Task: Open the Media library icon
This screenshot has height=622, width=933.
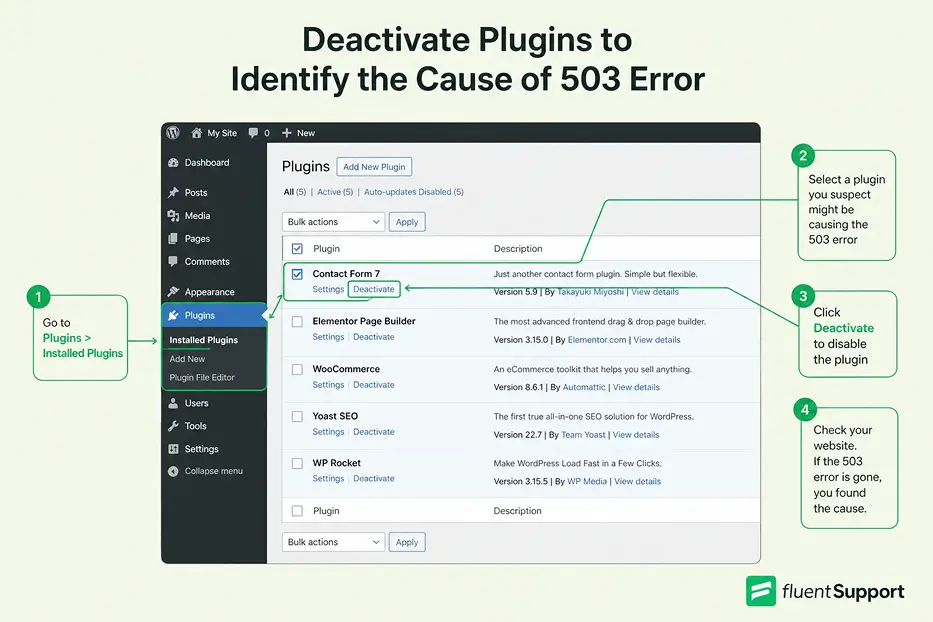Action: (x=175, y=215)
